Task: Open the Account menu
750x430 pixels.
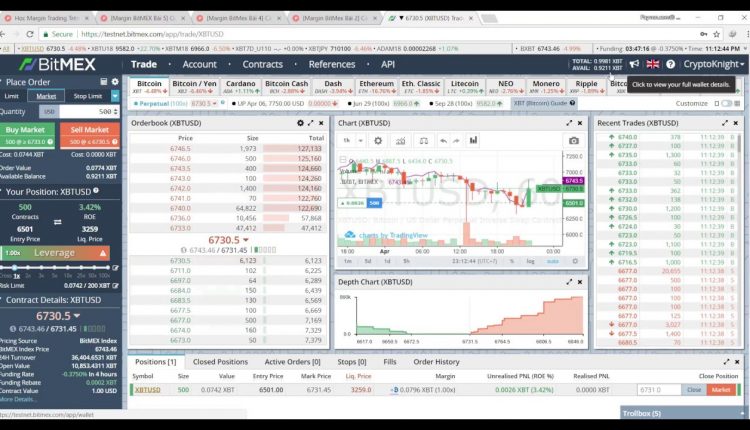Action: coord(199,64)
